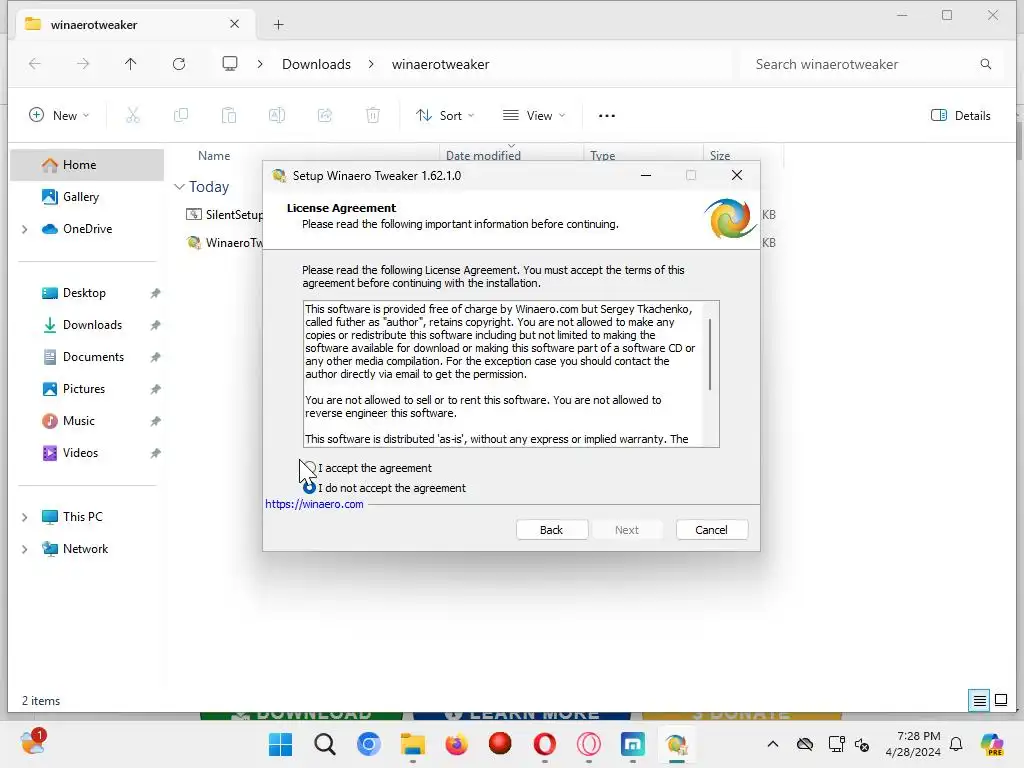Click the Rename icon in toolbar

(277, 116)
